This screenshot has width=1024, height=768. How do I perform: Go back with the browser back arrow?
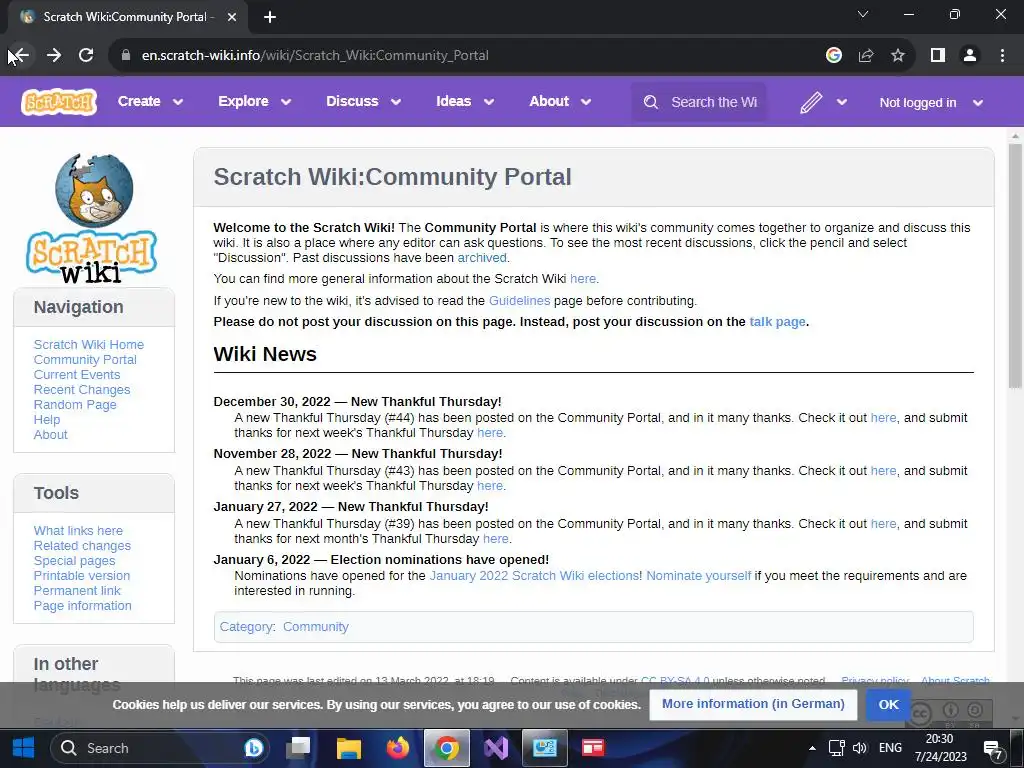pos(20,56)
